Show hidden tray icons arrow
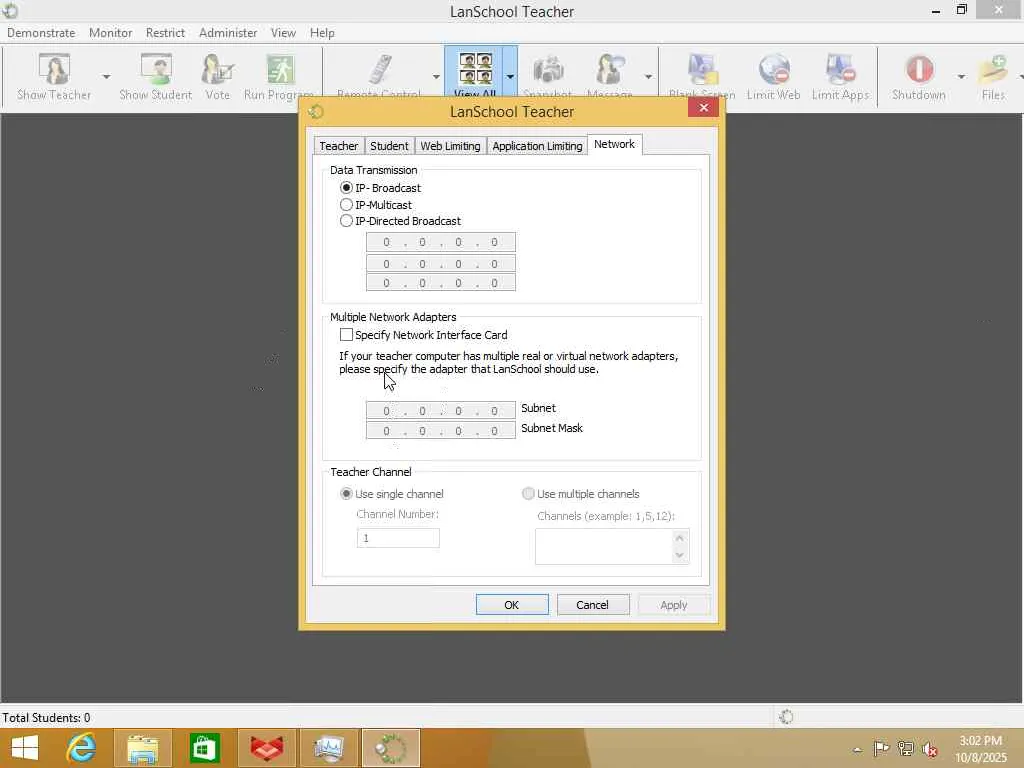Screen dimensions: 1024x768 click(x=857, y=750)
